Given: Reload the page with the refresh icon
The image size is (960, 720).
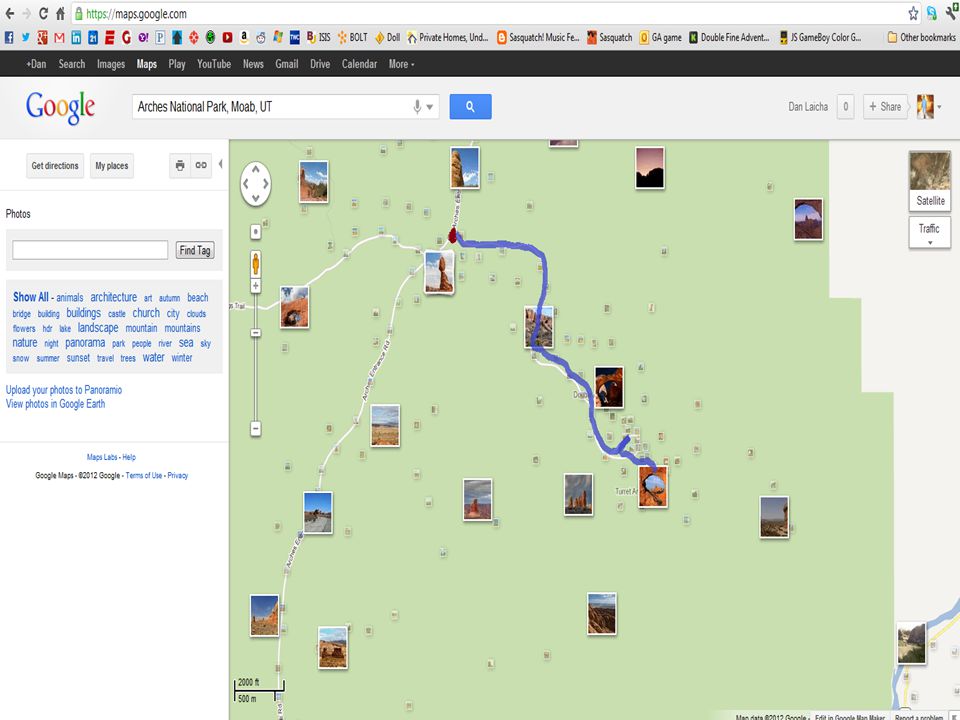Looking at the screenshot, I should pyautogui.click(x=43, y=13).
